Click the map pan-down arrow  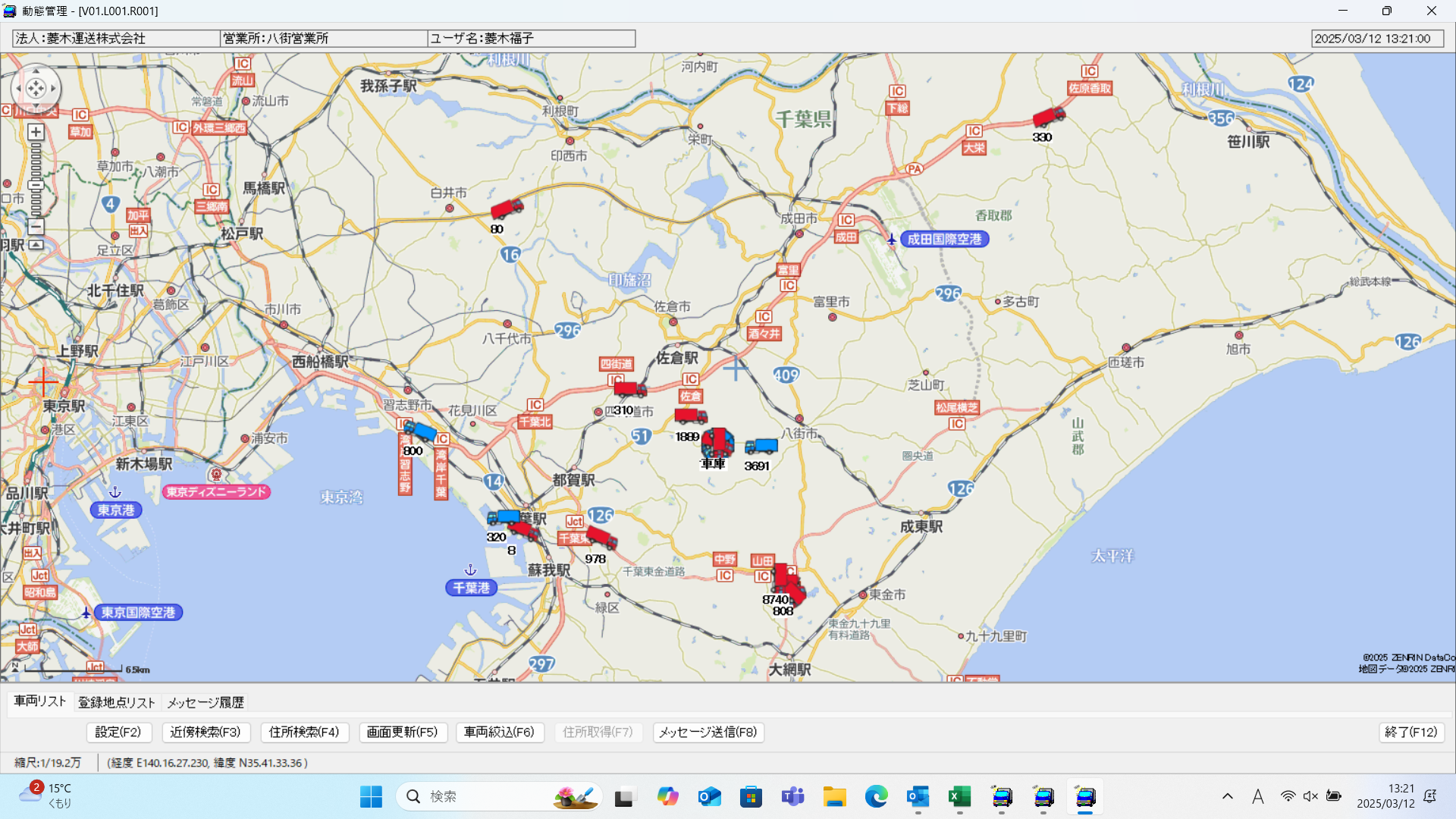pyautogui.click(x=36, y=106)
